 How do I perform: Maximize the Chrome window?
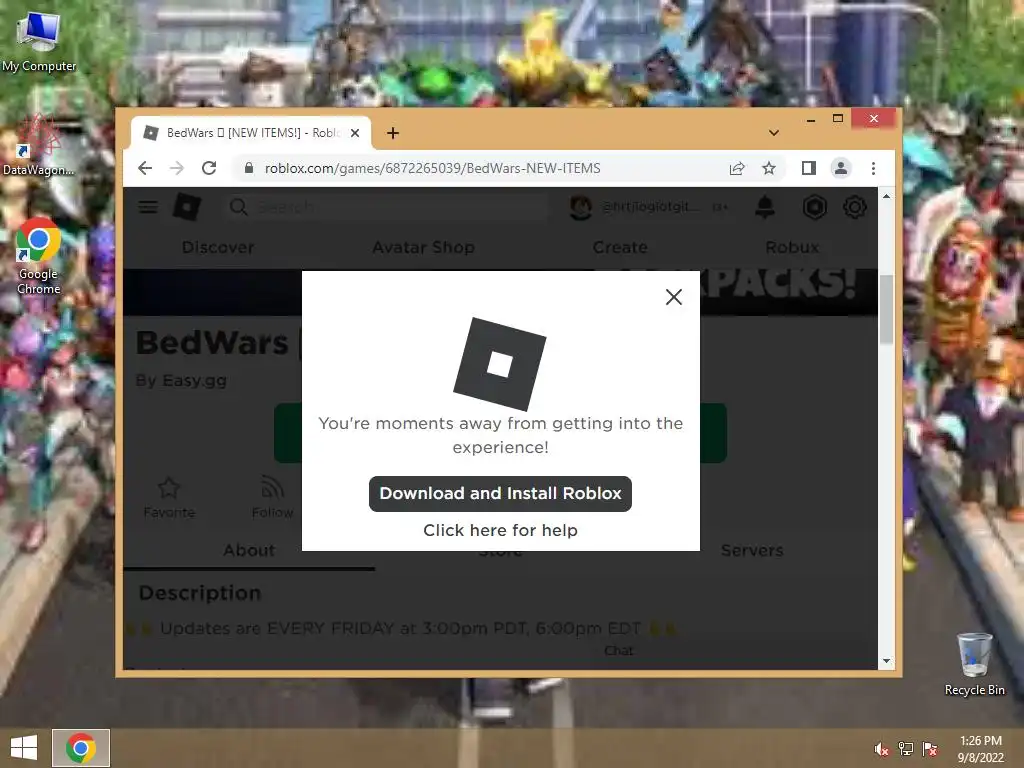coord(838,119)
